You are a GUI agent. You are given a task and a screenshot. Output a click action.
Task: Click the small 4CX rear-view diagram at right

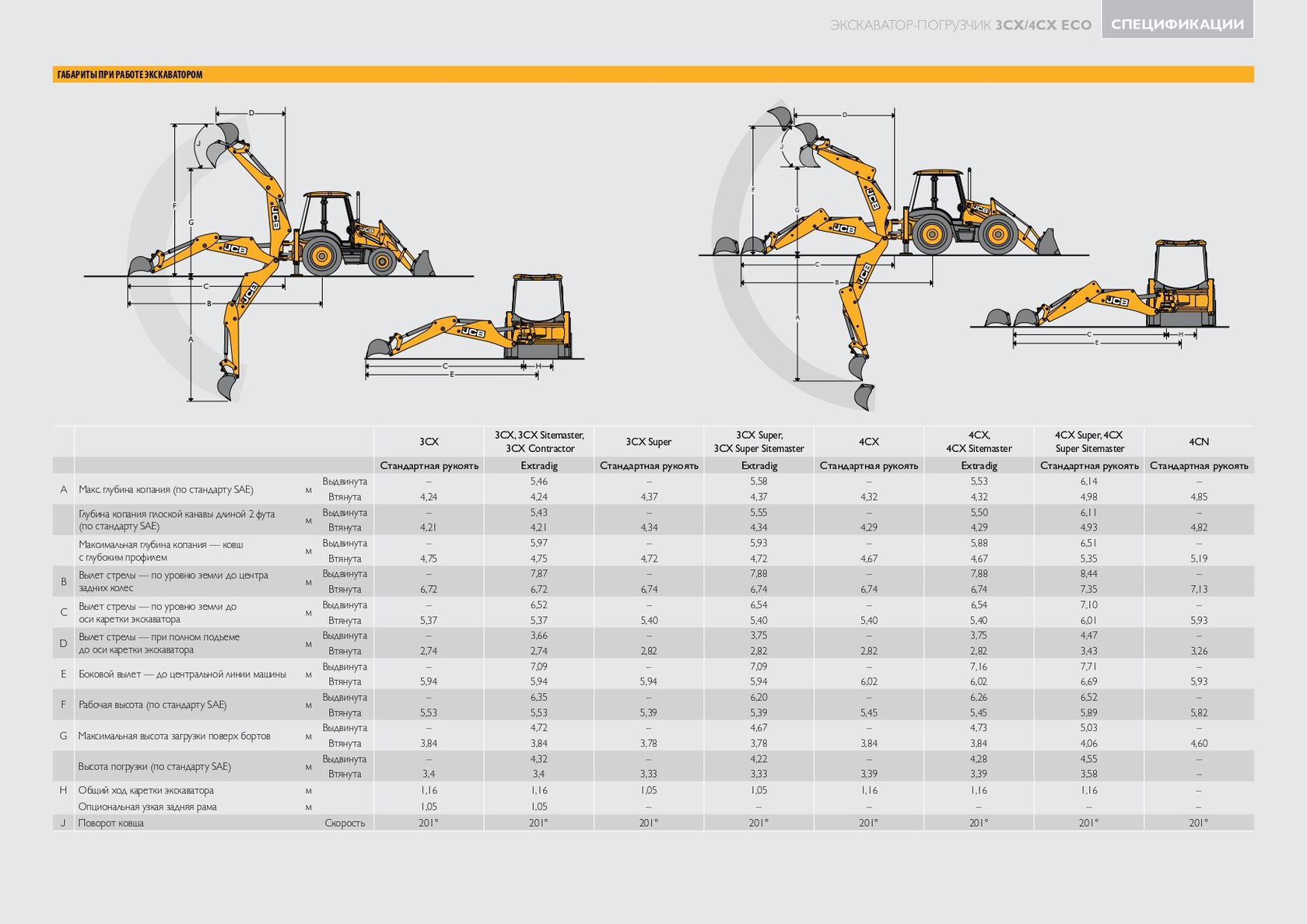click(1099, 292)
